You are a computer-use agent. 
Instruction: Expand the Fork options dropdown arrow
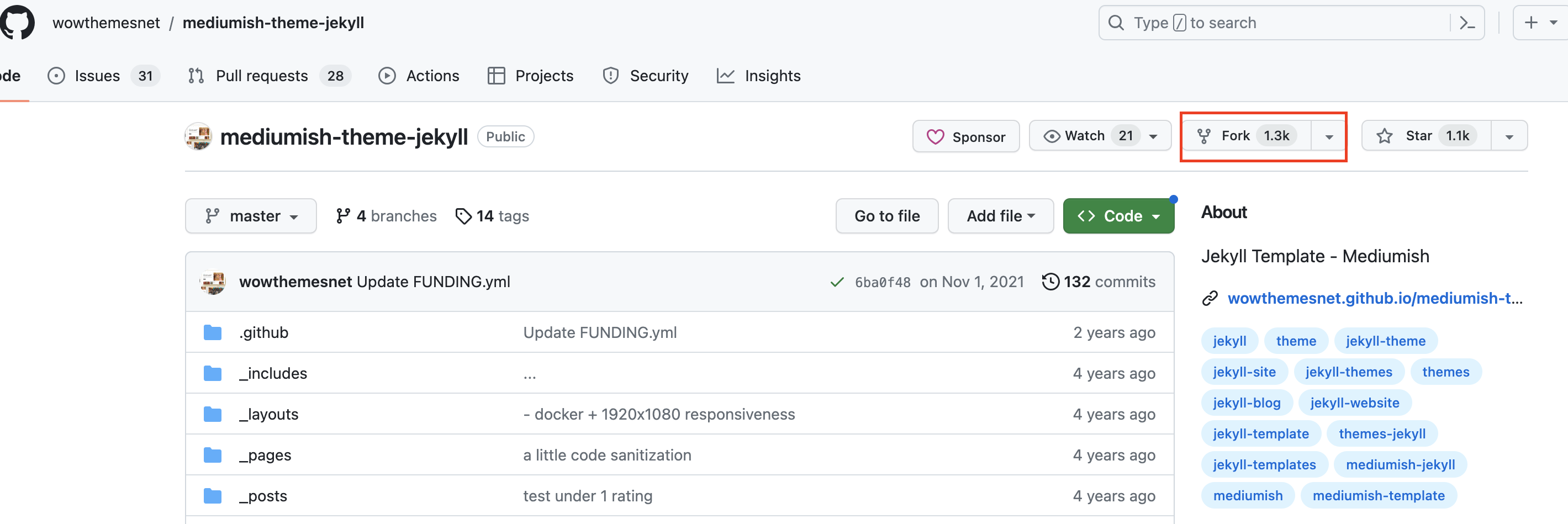(1329, 136)
